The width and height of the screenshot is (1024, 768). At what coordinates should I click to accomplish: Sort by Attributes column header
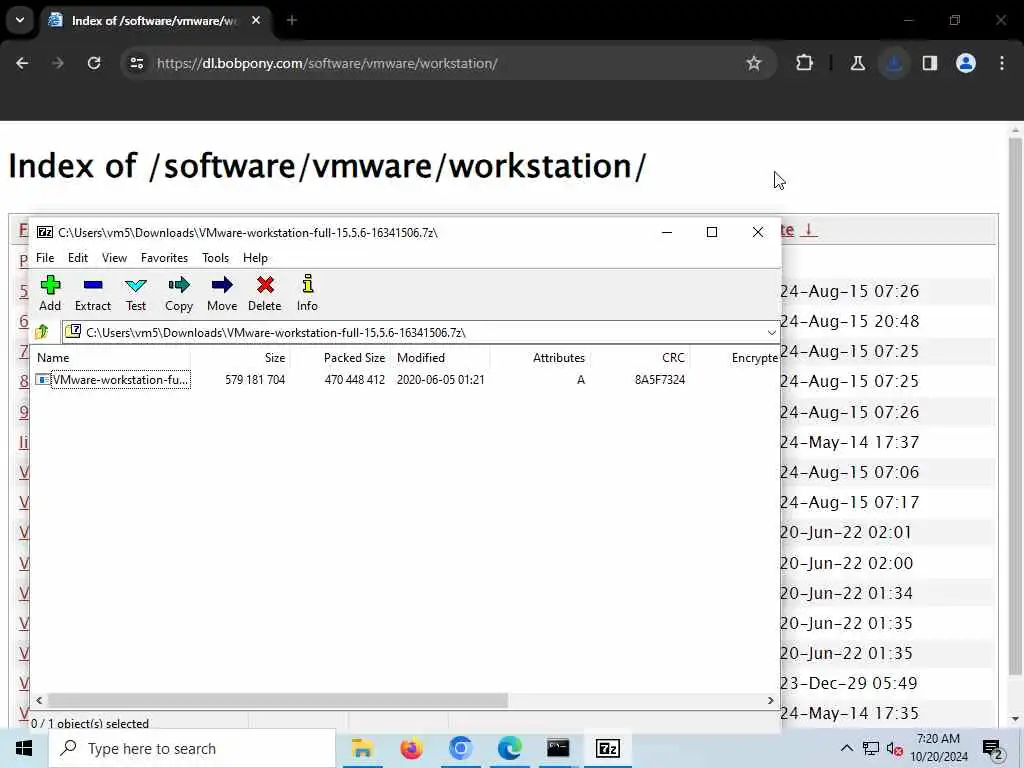540,358
